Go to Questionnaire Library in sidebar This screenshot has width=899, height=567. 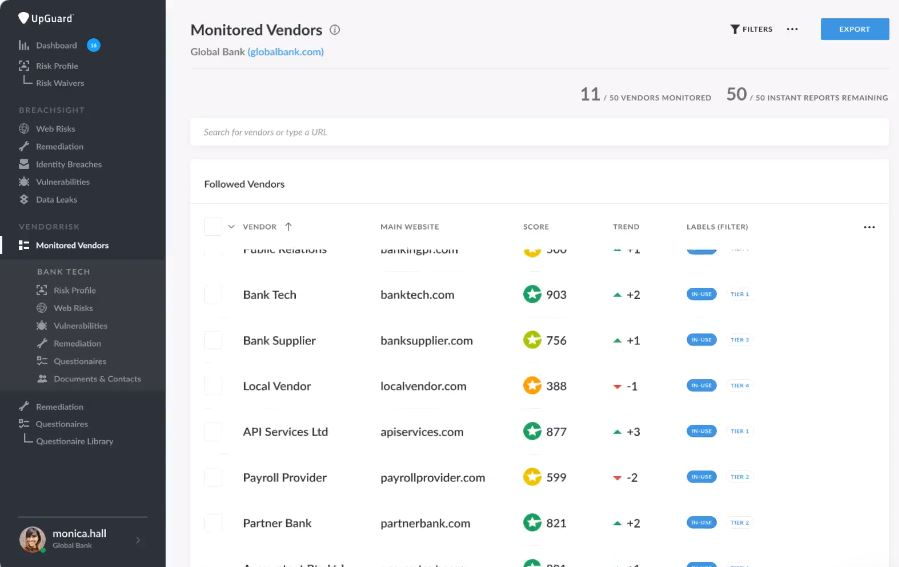(x=75, y=441)
